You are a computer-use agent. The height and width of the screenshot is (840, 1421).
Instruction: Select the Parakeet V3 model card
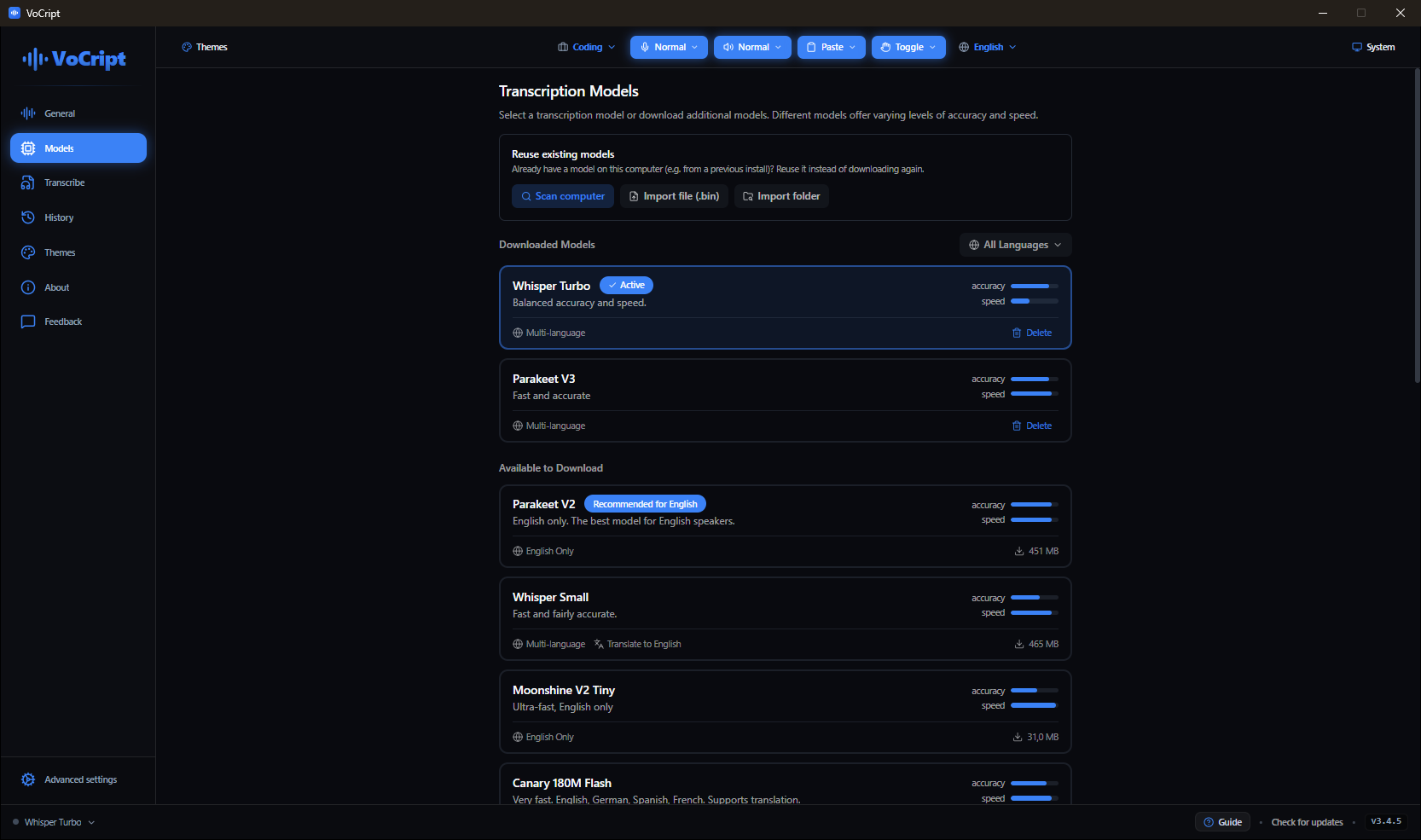coord(785,401)
